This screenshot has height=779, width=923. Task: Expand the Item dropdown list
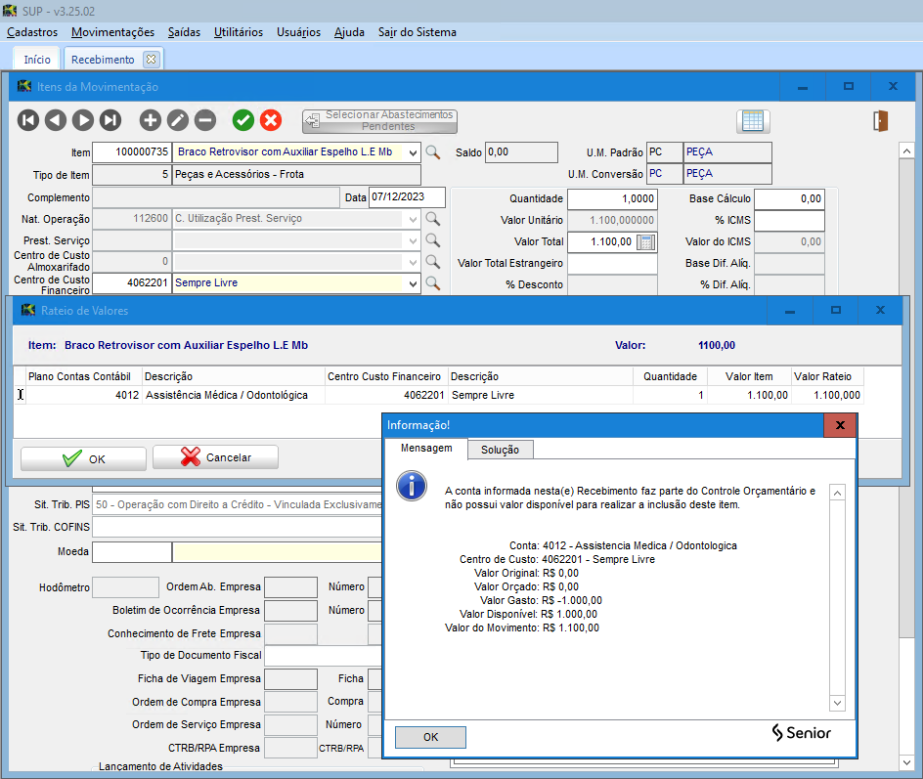[x=413, y=153]
